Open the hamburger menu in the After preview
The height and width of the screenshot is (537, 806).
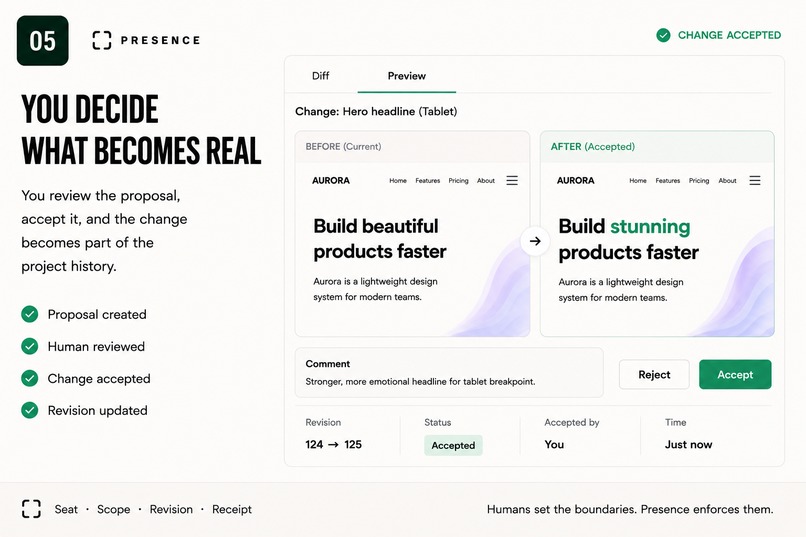(x=755, y=180)
